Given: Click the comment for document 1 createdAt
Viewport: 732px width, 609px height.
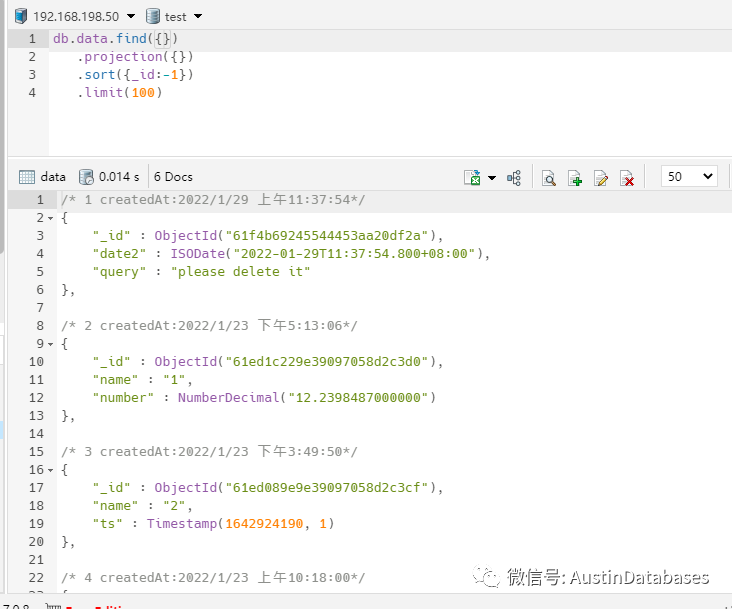Looking at the screenshot, I should tap(213, 200).
